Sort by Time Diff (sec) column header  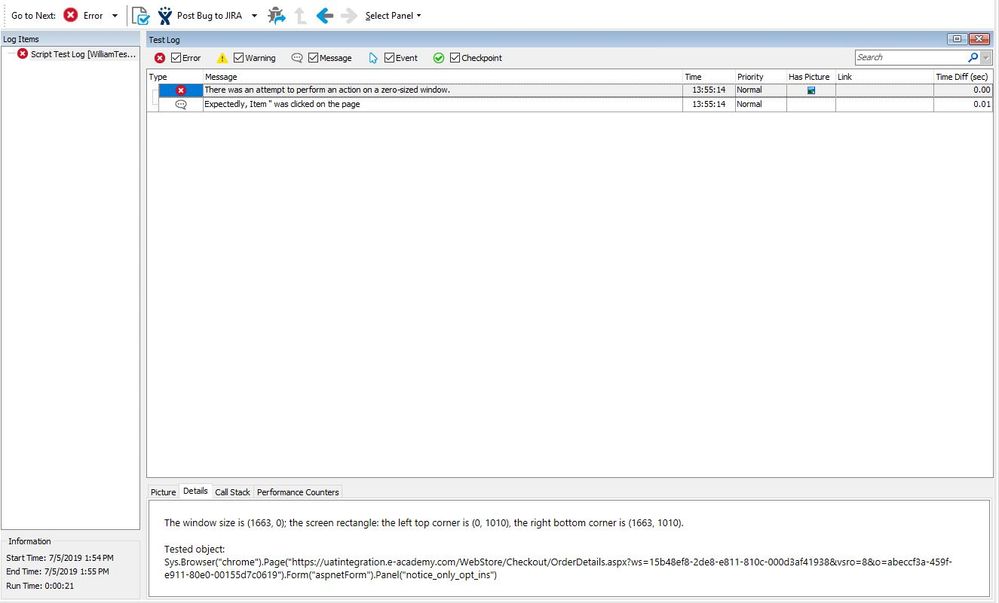(x=963, y=76)
